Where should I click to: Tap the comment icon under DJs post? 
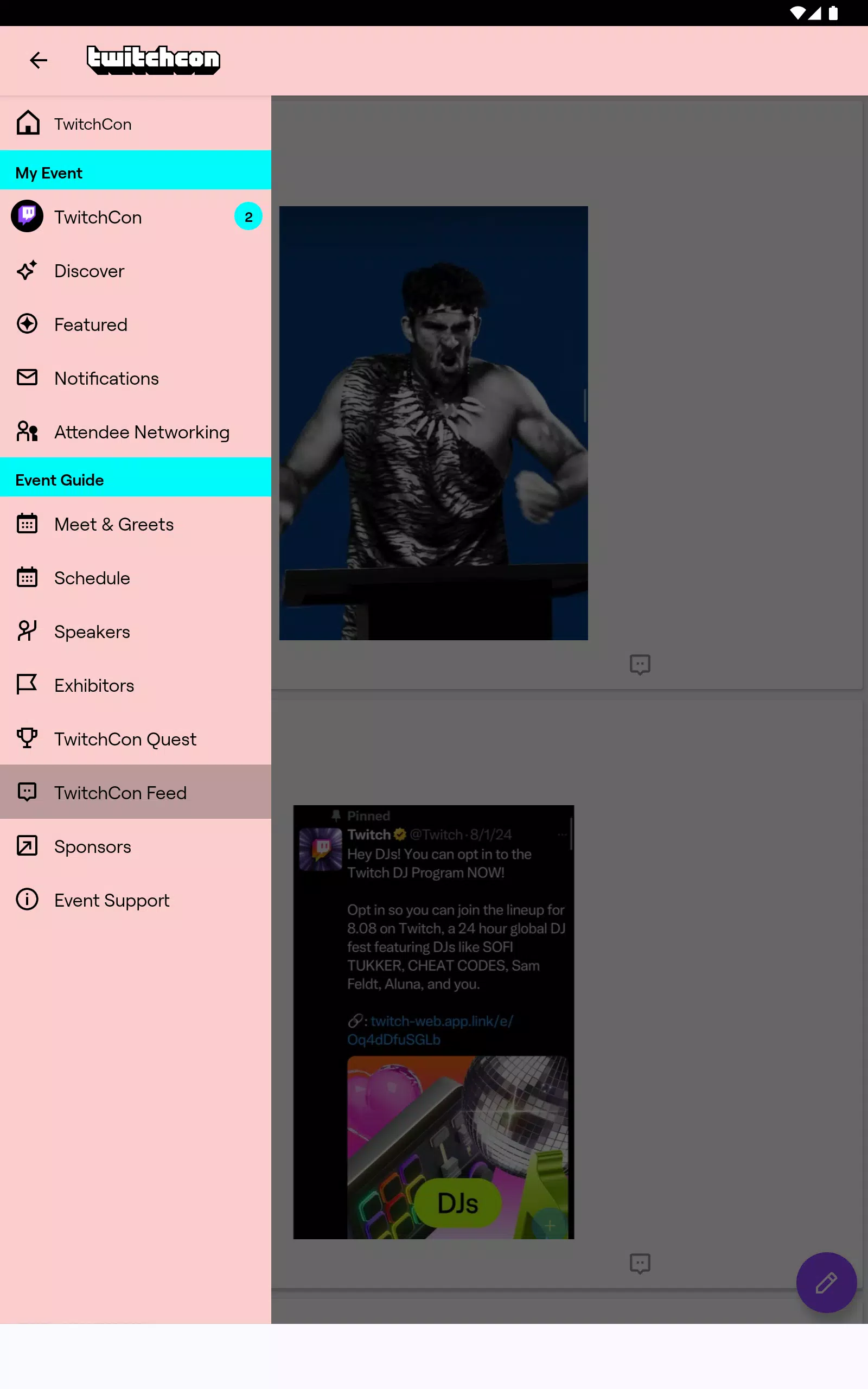[640, 1263]
